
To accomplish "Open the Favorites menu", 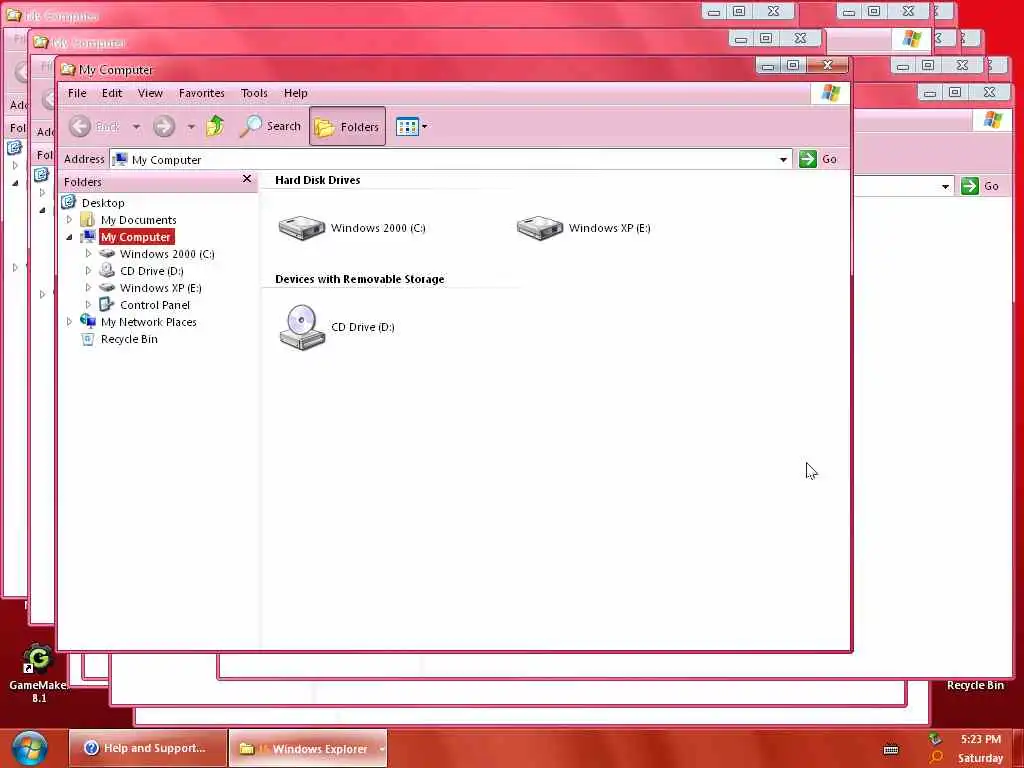I will 202,93.
